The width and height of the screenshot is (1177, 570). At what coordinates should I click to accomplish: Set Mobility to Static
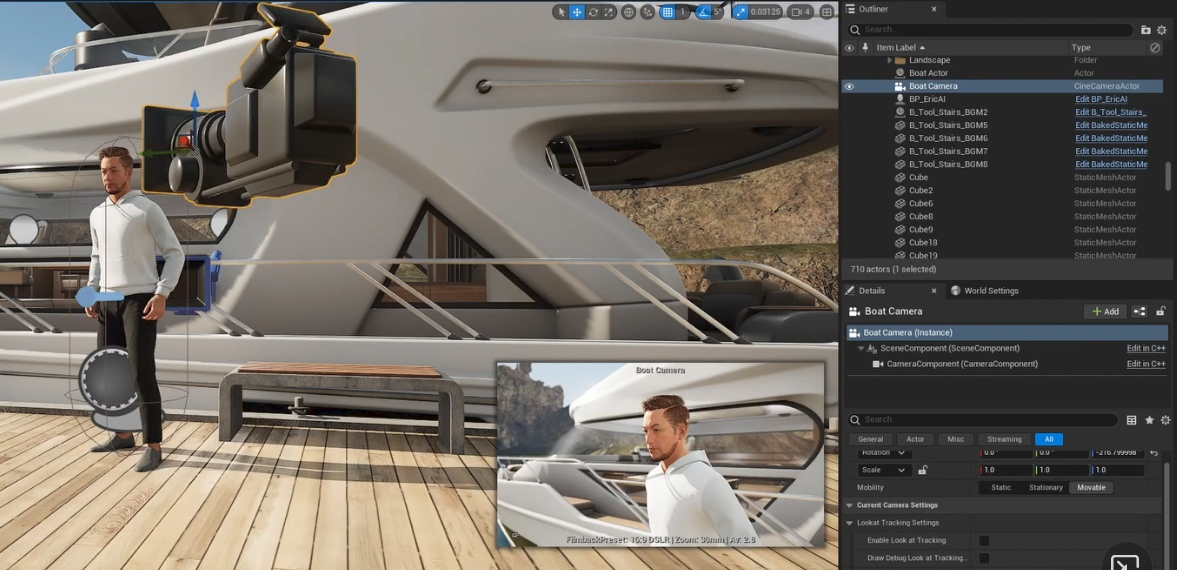1001,487
